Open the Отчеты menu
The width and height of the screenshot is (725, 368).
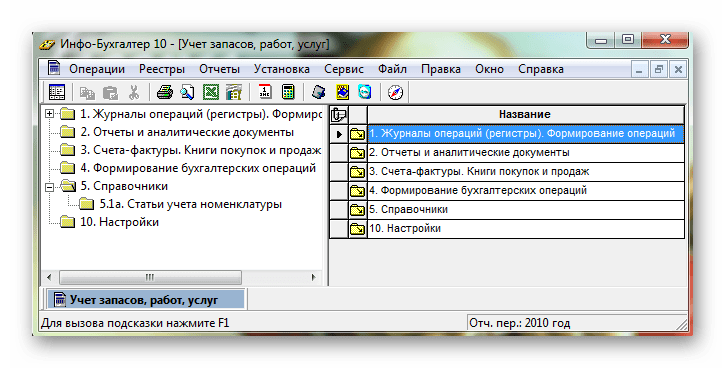coord(219,69)
